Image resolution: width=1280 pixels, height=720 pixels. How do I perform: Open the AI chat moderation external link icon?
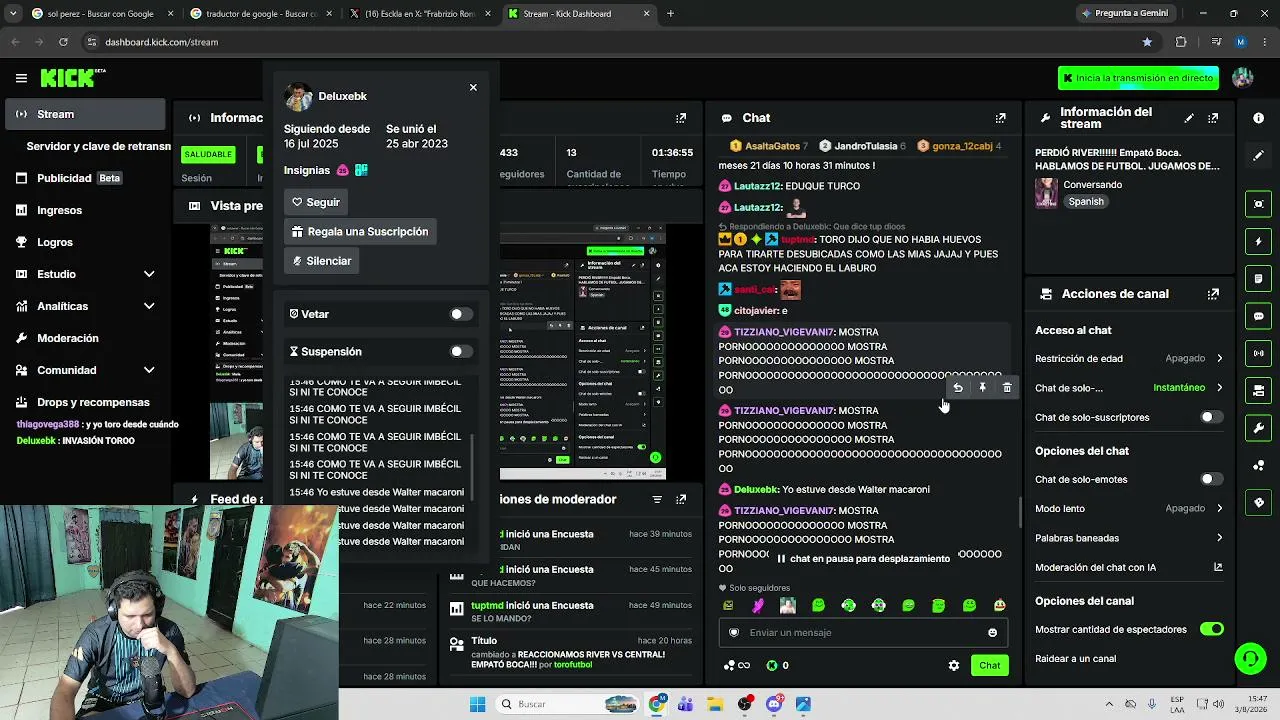click(1218, 567)
